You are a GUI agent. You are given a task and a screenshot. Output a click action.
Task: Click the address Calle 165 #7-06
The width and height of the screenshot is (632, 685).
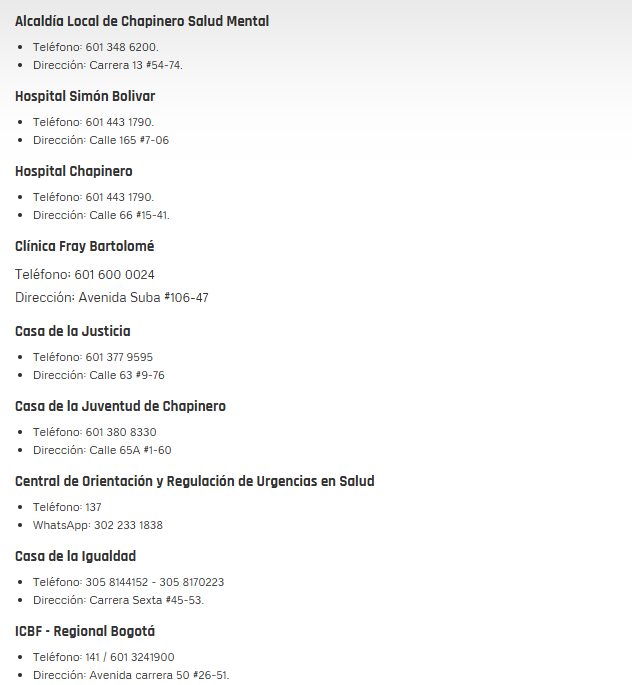pyautogui.click(x=129, y=140)
